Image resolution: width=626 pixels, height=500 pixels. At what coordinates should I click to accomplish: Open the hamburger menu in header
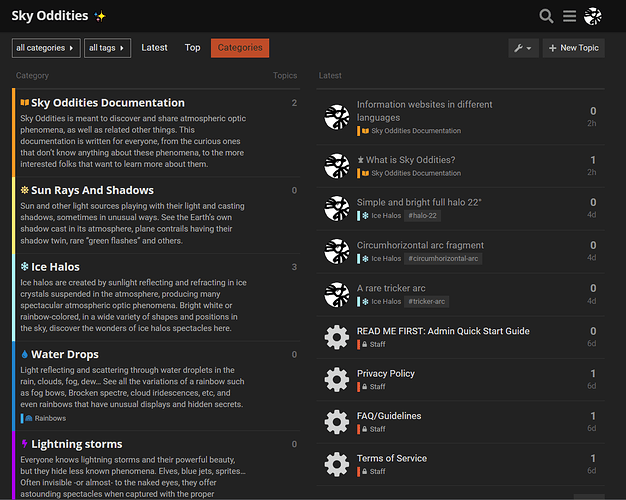[569, 16]
